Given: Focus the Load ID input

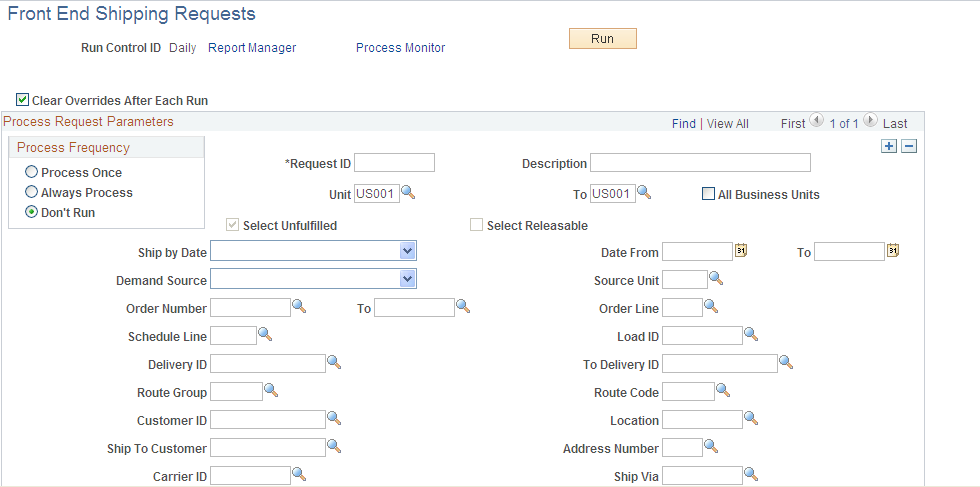Looking at the screenshot, I should [x=702, y=336].
